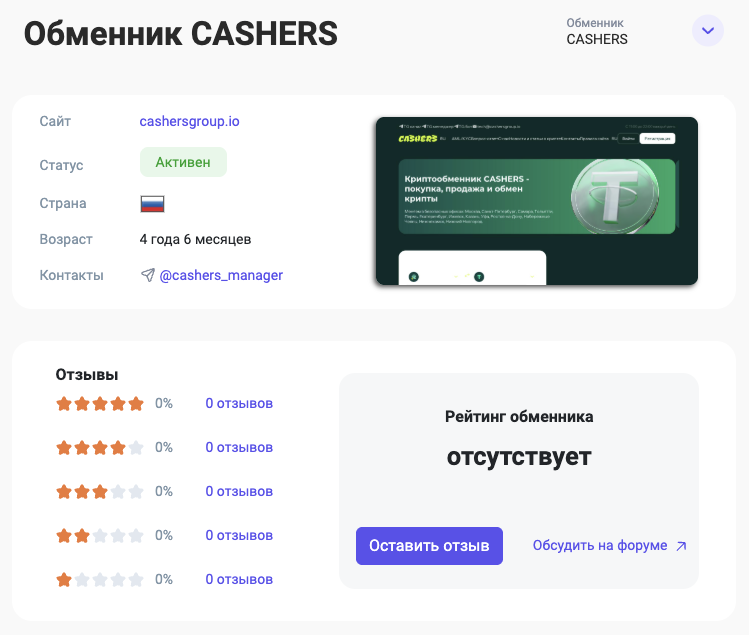Click the external arrow icon beside форуме

(681, 546)
